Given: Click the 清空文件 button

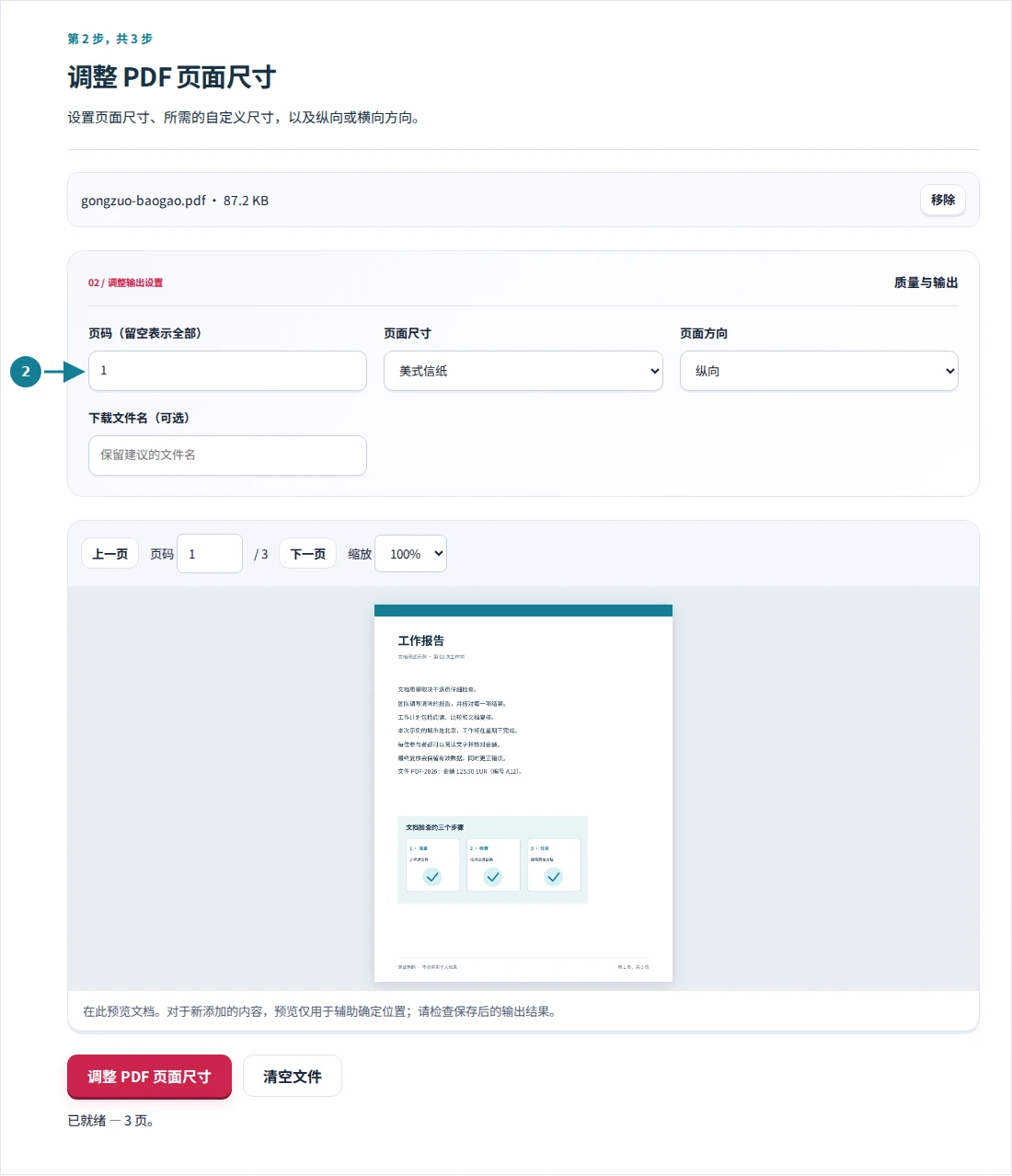Looking at the screenshot, I should pos(293,1077).
